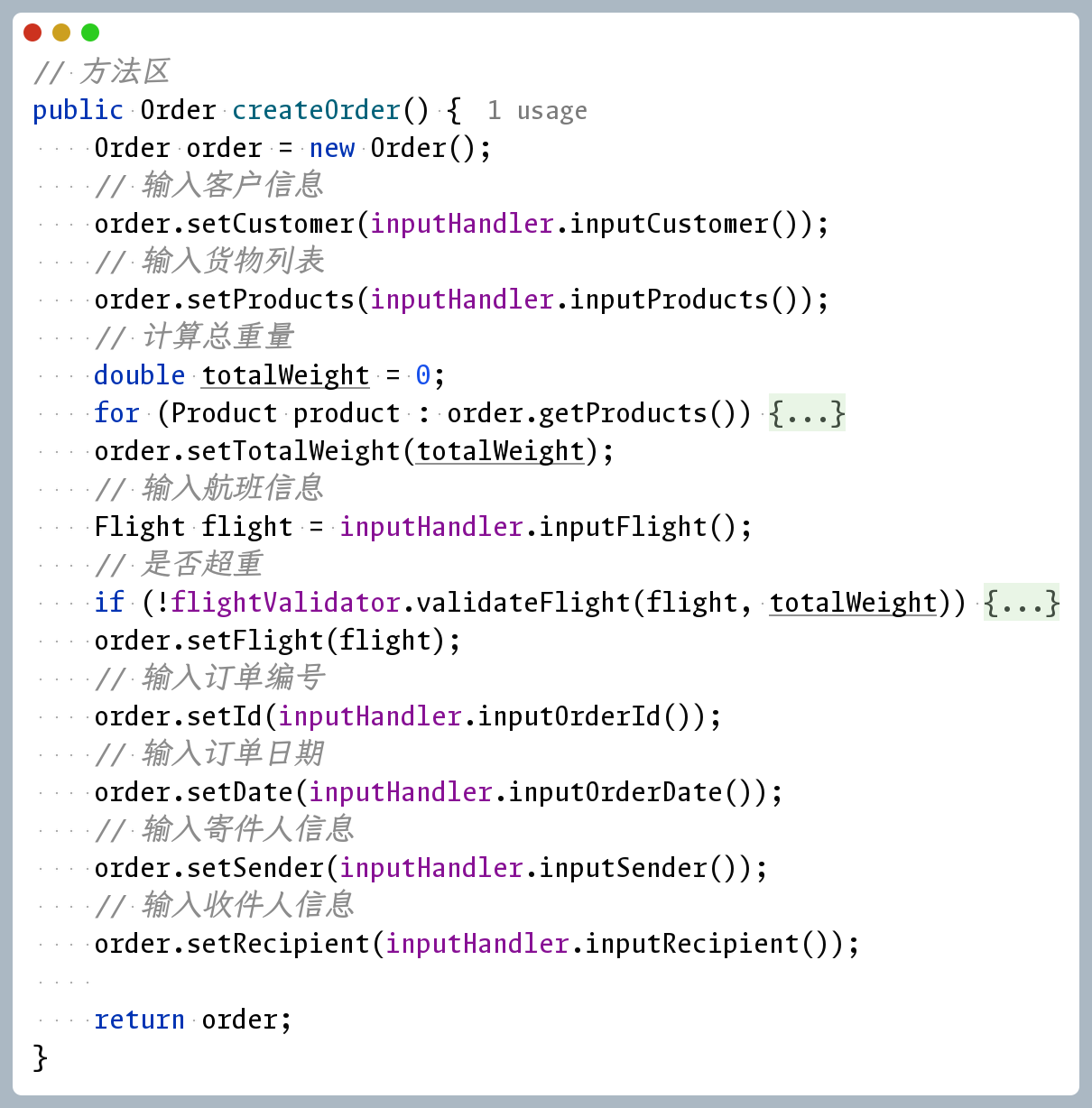Click the 'public' keyword
1092x1108 pixels.
[x=78, y=110]
